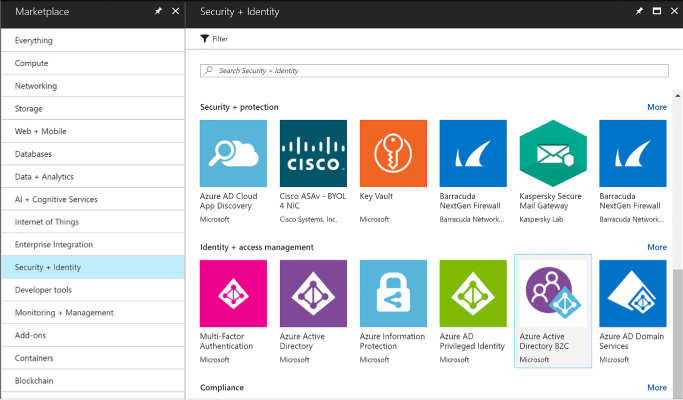This screenshot has height=400, width=683.
Task: Open the Storage category
Action: coord(93,108)
